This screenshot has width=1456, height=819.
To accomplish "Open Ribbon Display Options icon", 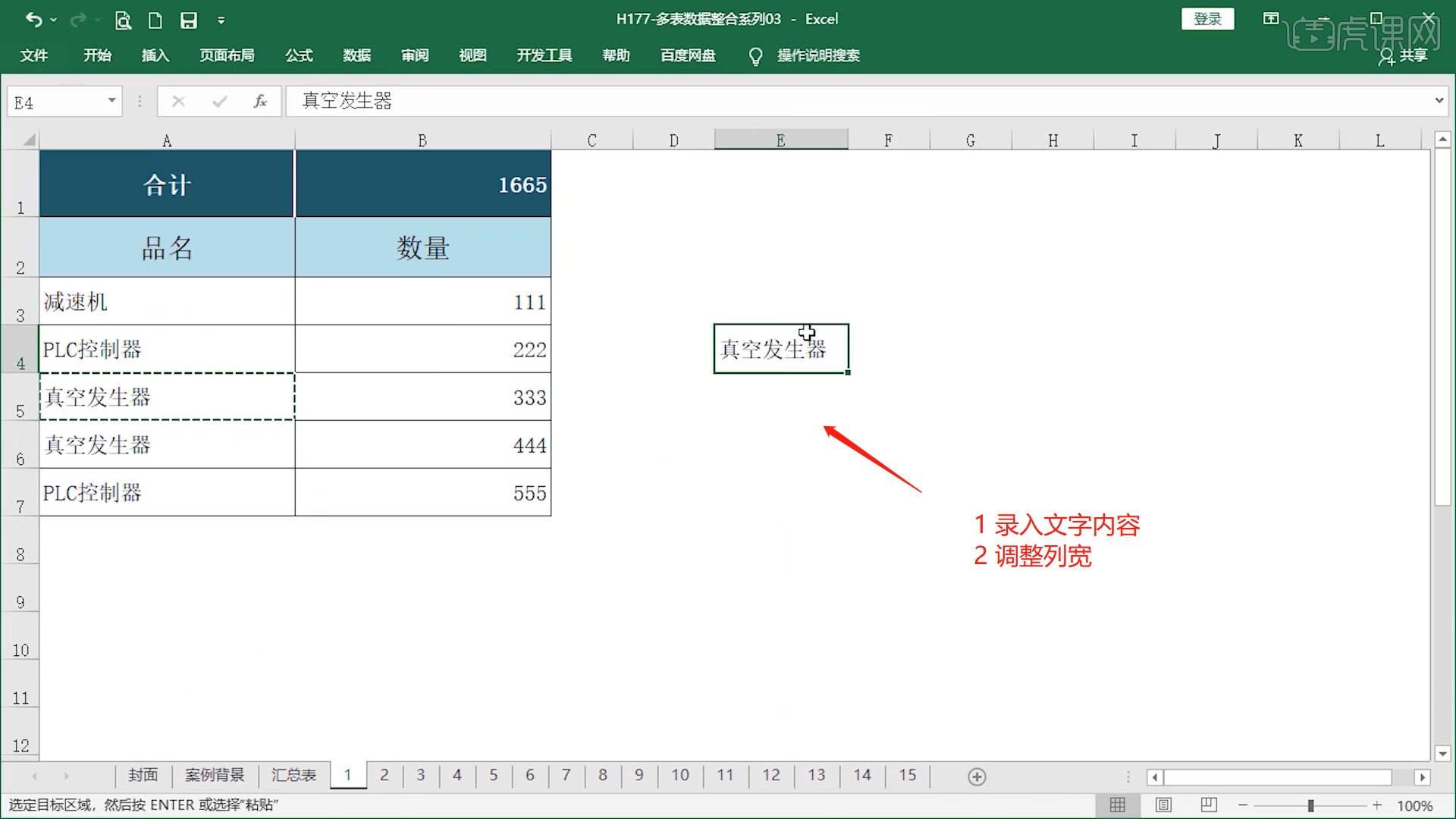I will point(1271,18).
